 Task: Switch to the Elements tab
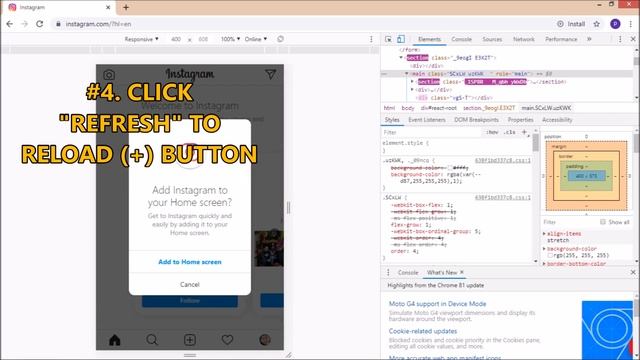pos(429,39)
